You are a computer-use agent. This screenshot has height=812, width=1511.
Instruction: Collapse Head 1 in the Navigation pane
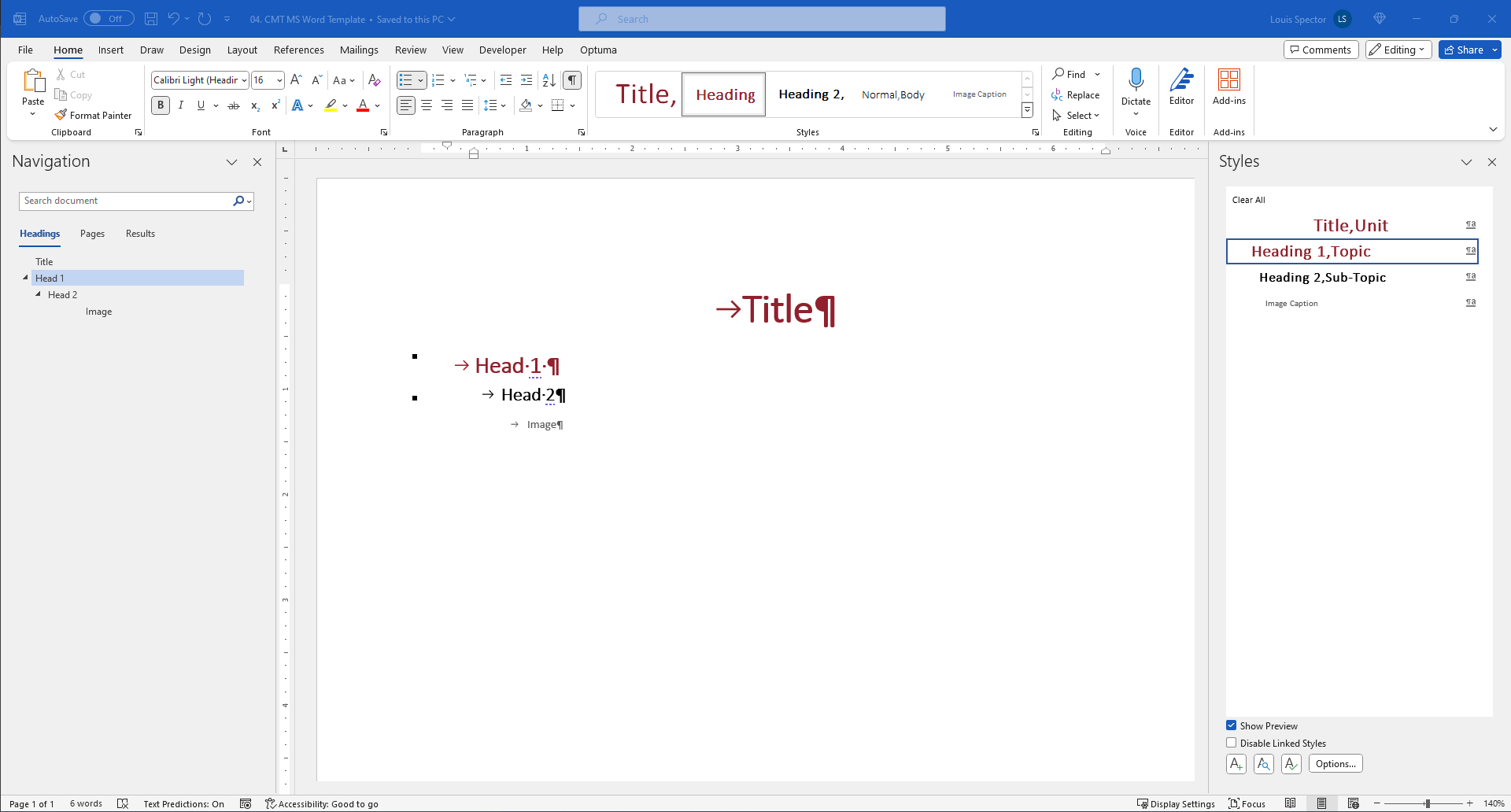(x=24, y=278)
